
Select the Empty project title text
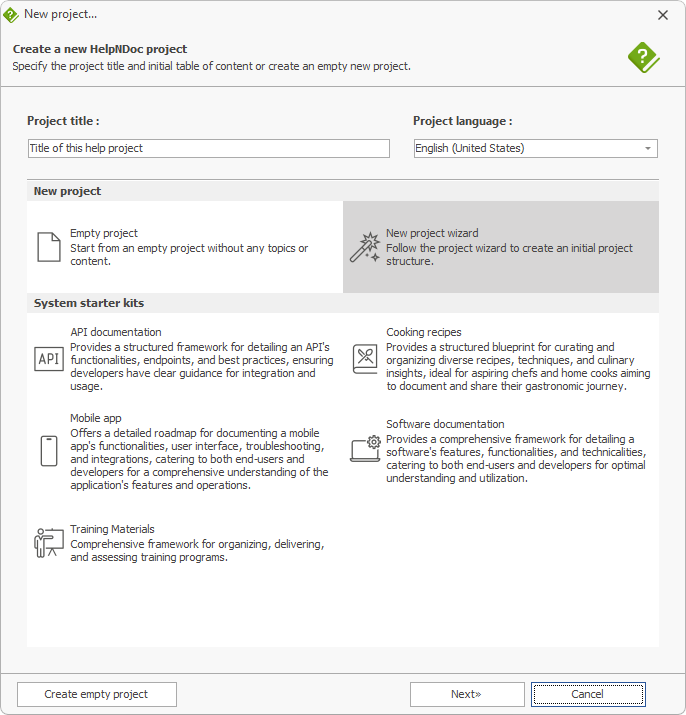pos(104,233)
